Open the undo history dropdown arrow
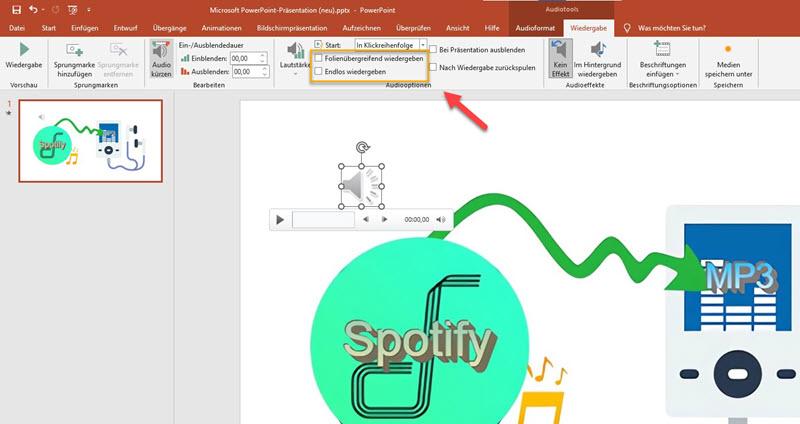Image resolution: width=800 pixels, height=424 pixels. 43,10
